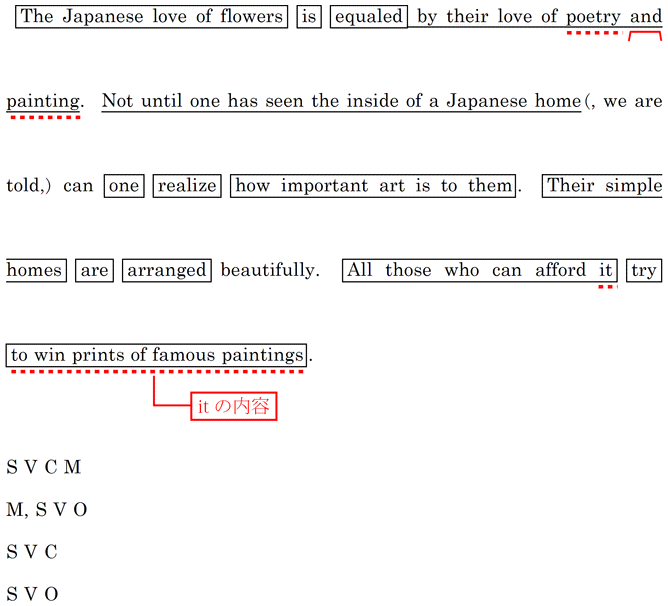Click the boxed verb "try"

click(643, 271)
